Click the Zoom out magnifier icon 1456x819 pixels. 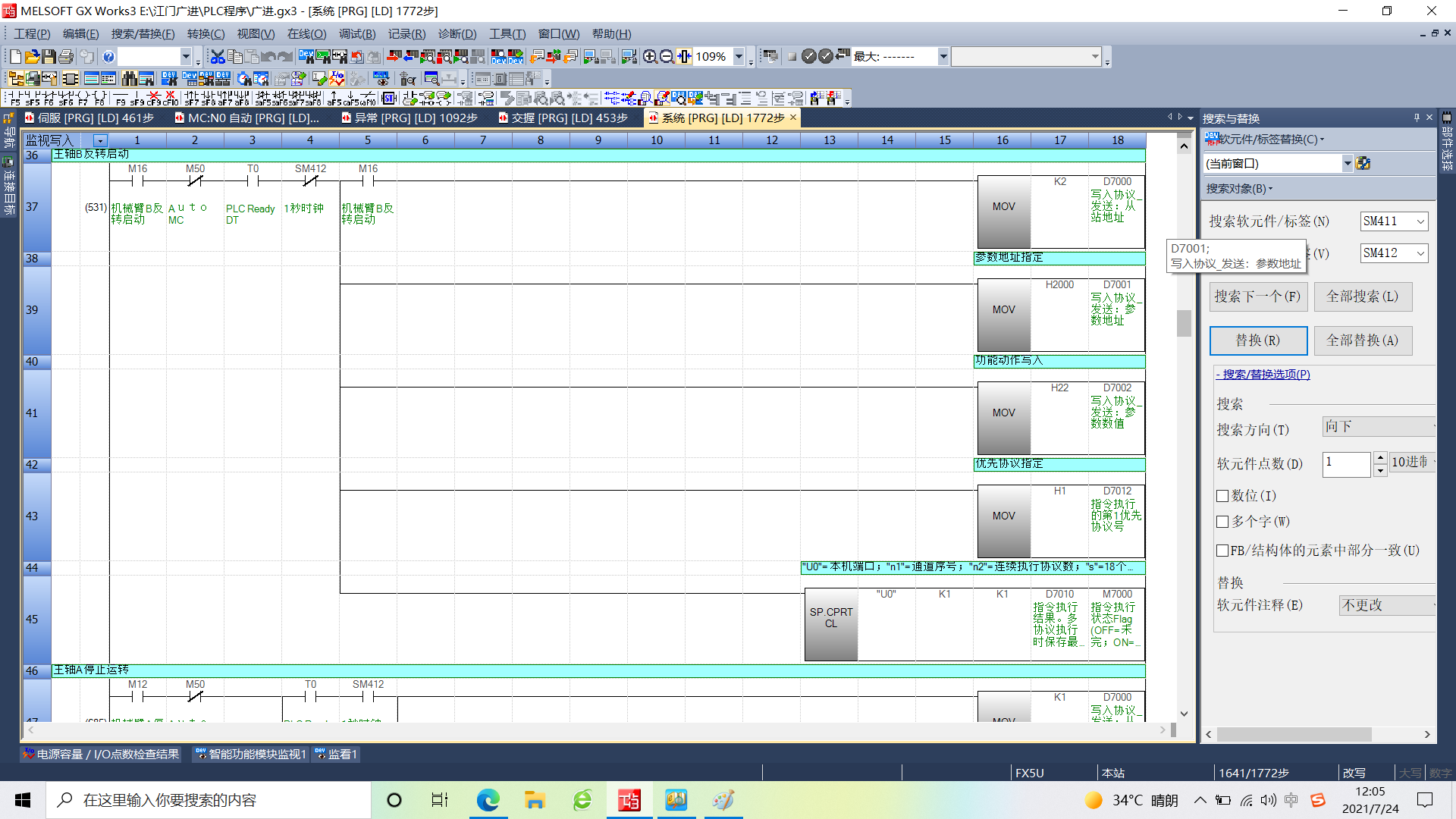pos(667,57)
